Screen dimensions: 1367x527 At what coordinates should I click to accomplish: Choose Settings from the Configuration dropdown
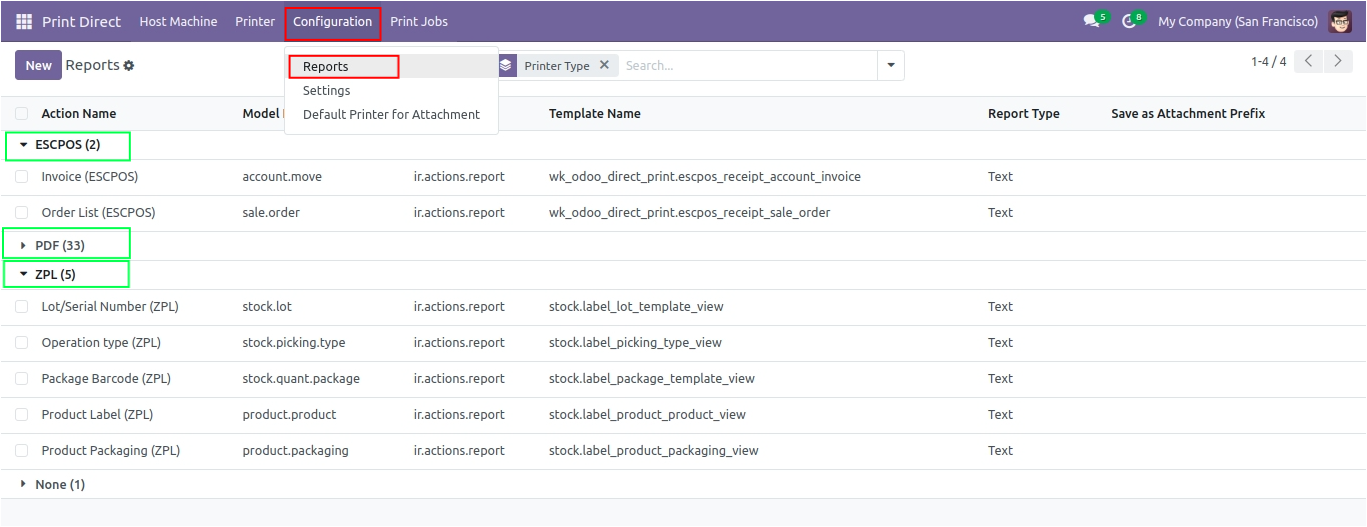[391, 91]
